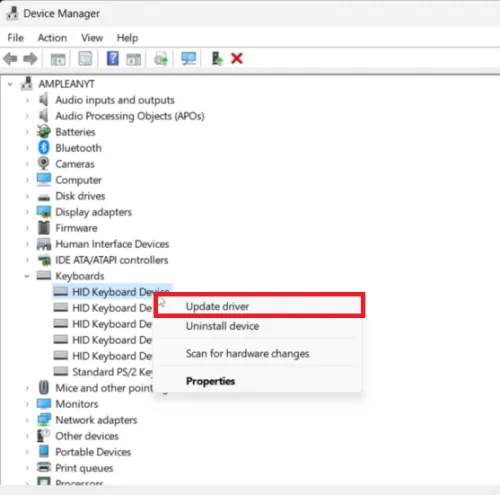The image size is (500, 495).
Task: Expand the Human Interface Devices chevron
Action: pos(27,244)
